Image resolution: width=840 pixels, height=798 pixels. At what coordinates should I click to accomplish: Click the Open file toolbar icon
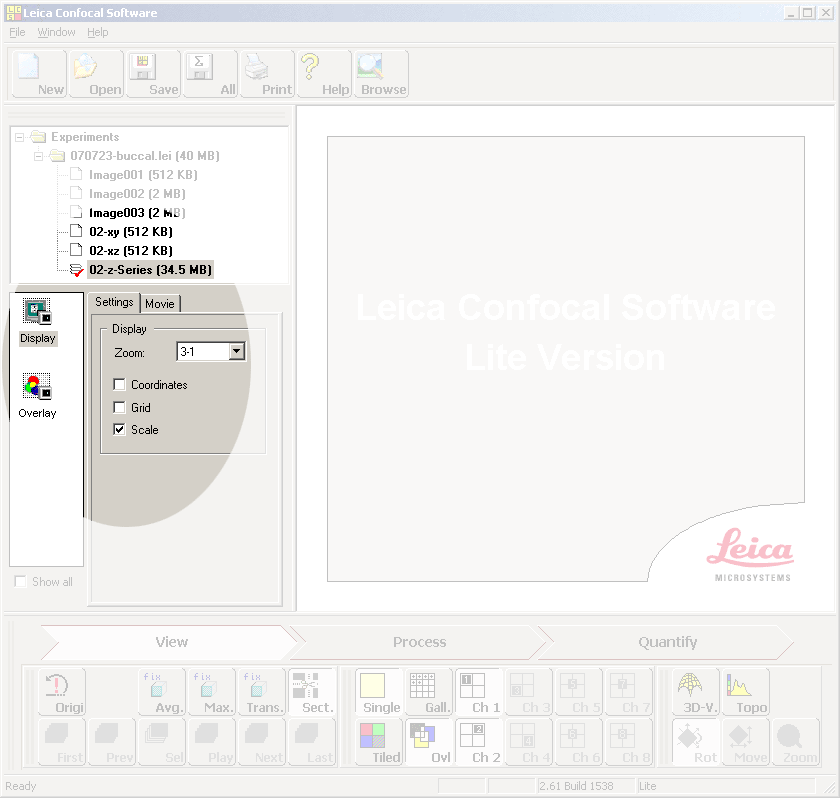[x=96, y=74]
